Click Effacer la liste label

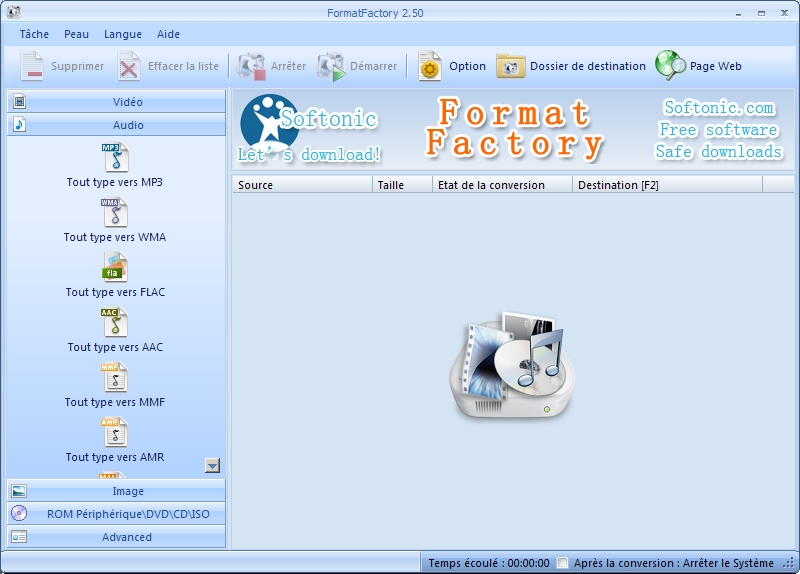coord(183,66)
